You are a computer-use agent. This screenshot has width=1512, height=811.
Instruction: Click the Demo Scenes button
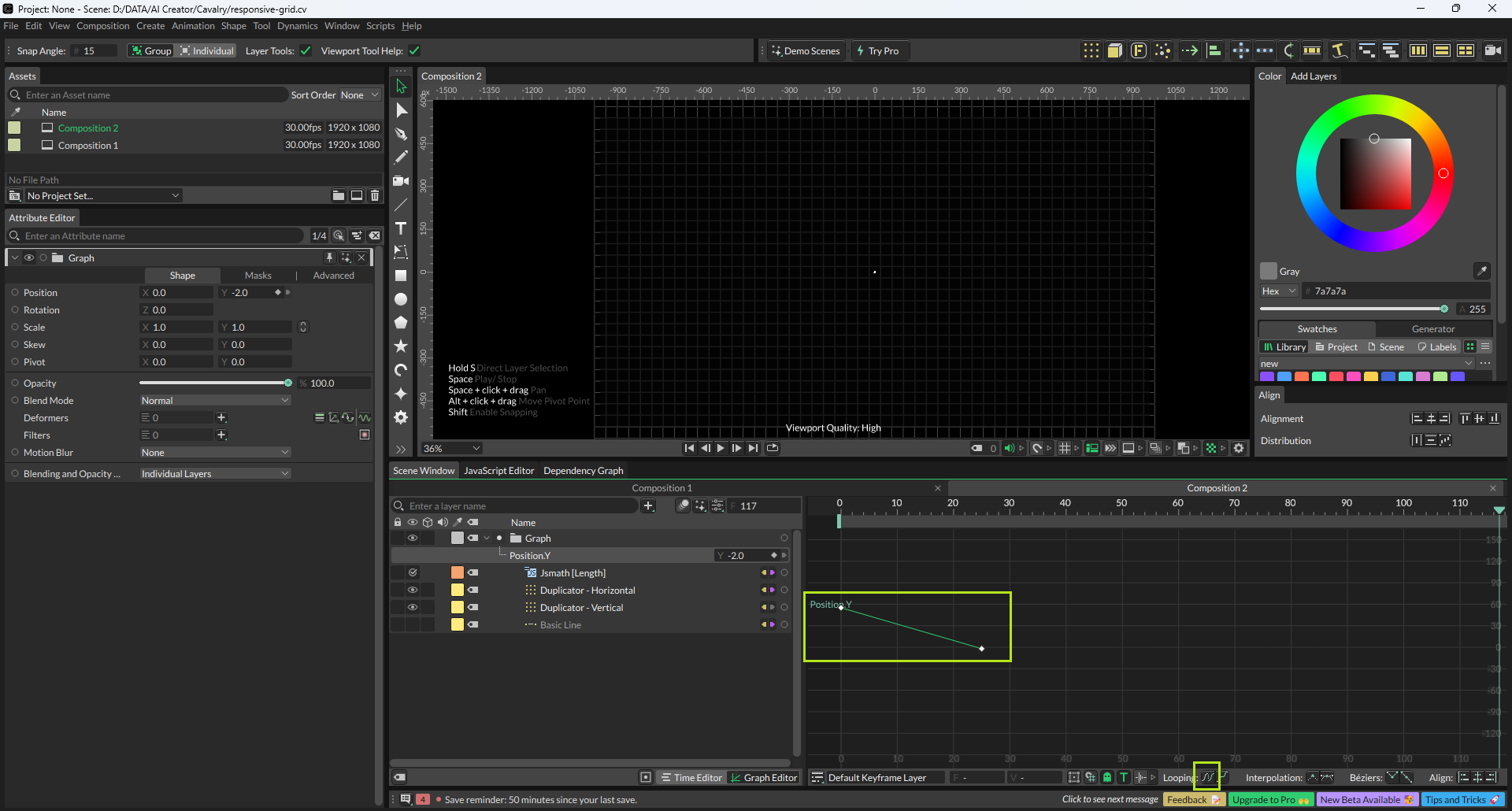806,51
